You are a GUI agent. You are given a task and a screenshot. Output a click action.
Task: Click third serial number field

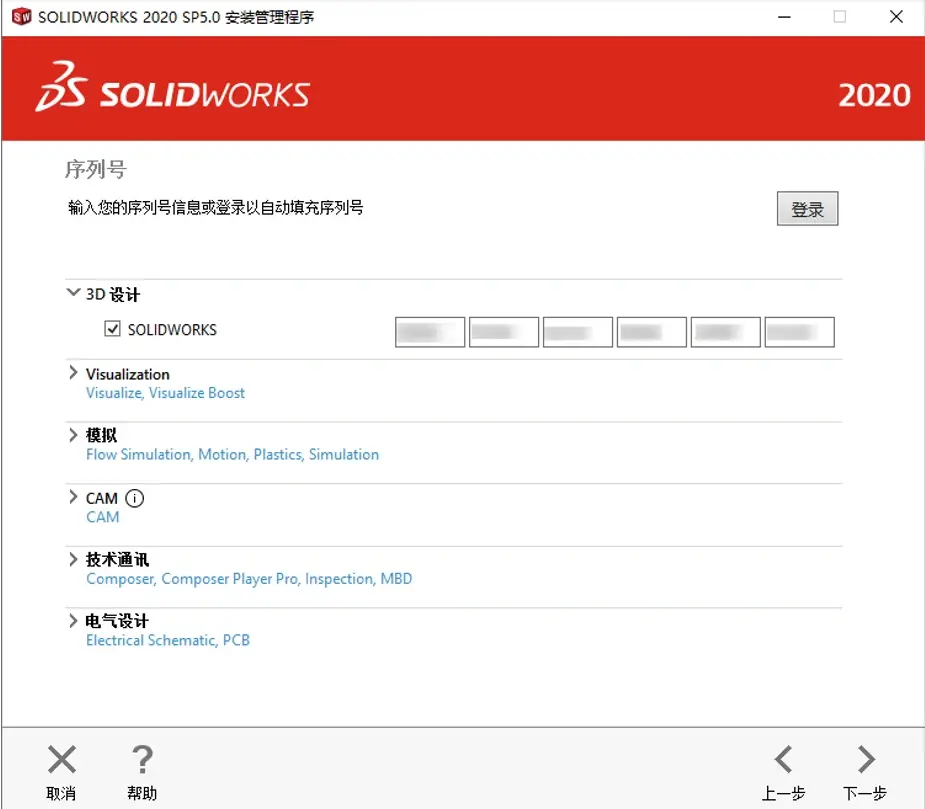point(578,332)
